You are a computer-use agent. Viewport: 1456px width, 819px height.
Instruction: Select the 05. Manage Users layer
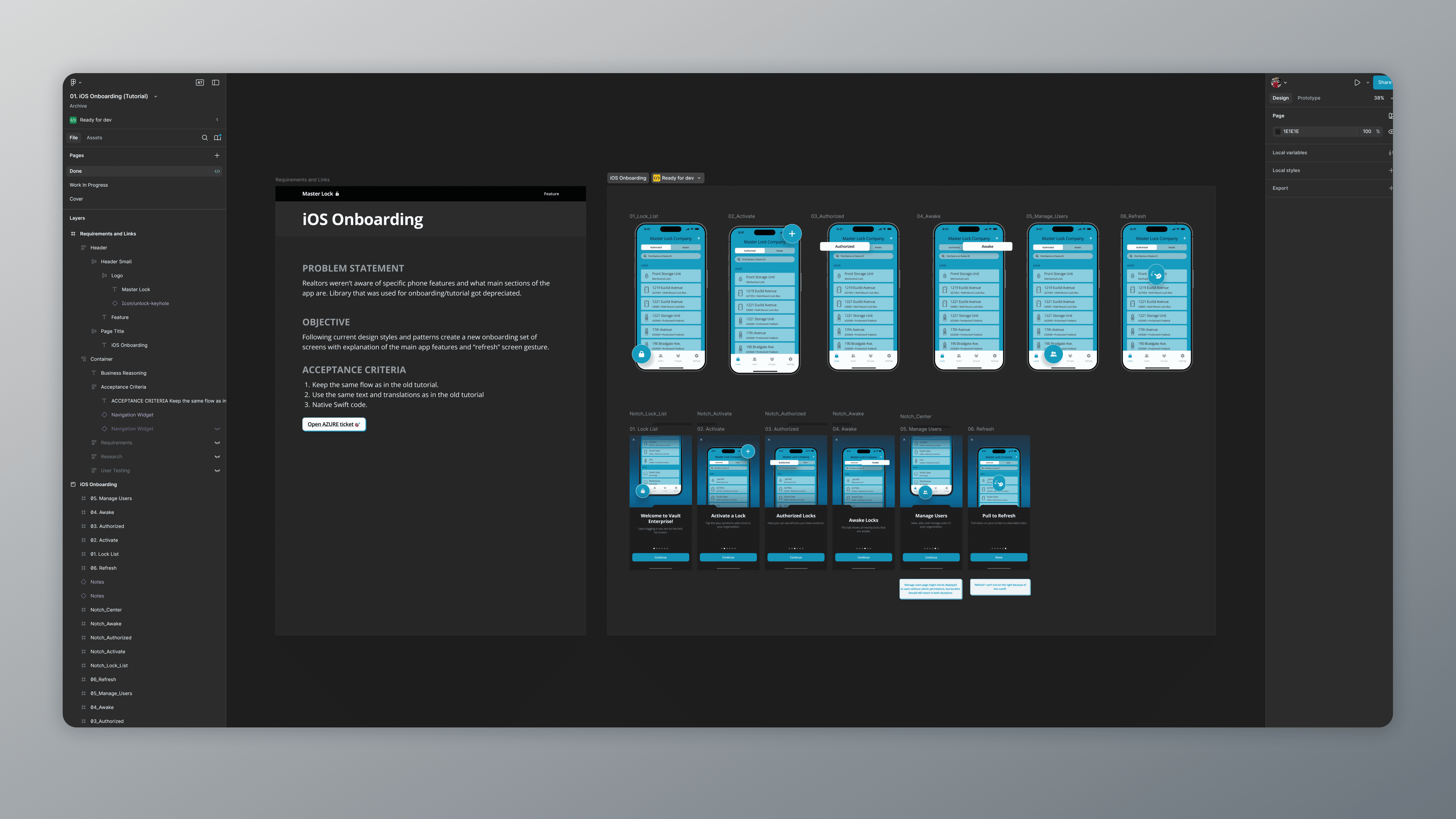(111, 499)
